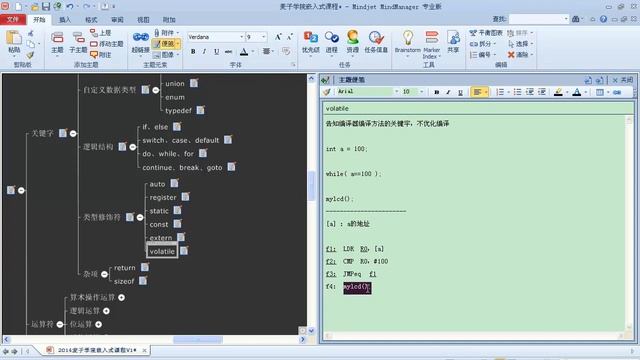Click notes highlight color swatch
640x360 pixels.
tap(558, 92)
